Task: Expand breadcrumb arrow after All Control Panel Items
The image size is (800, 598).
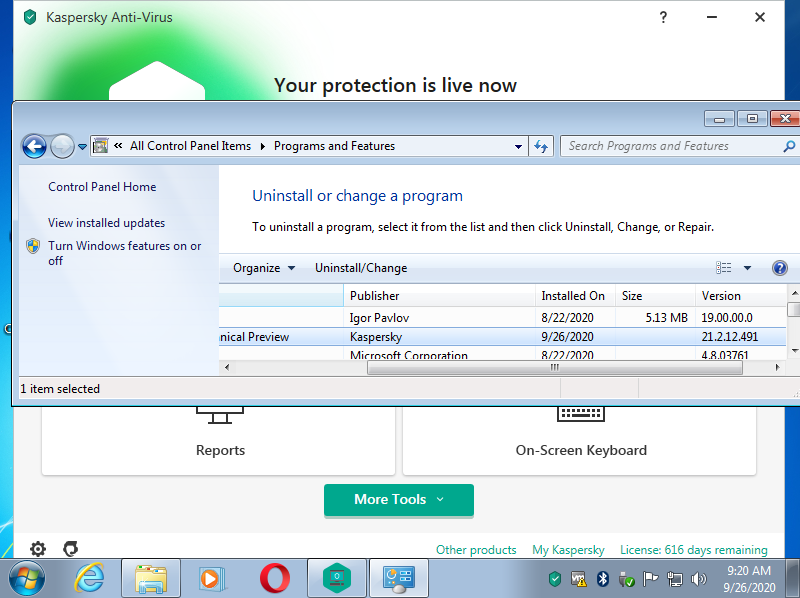Action: [x=262, y=146]
